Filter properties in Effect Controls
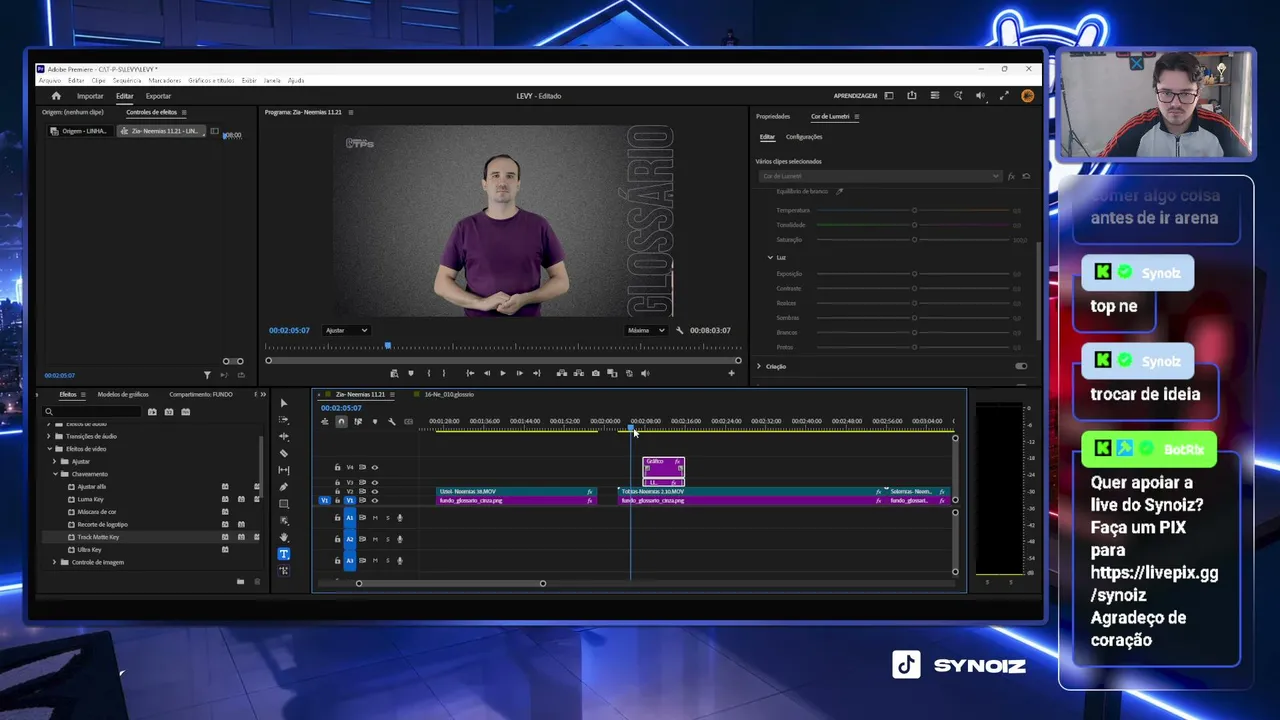 (207, 375)
